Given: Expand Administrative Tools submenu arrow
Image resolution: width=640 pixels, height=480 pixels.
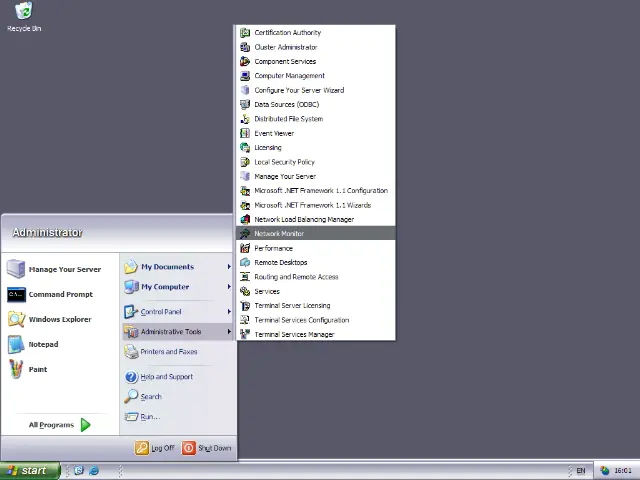Looking at the screenshot, I should tap(229, 331).
